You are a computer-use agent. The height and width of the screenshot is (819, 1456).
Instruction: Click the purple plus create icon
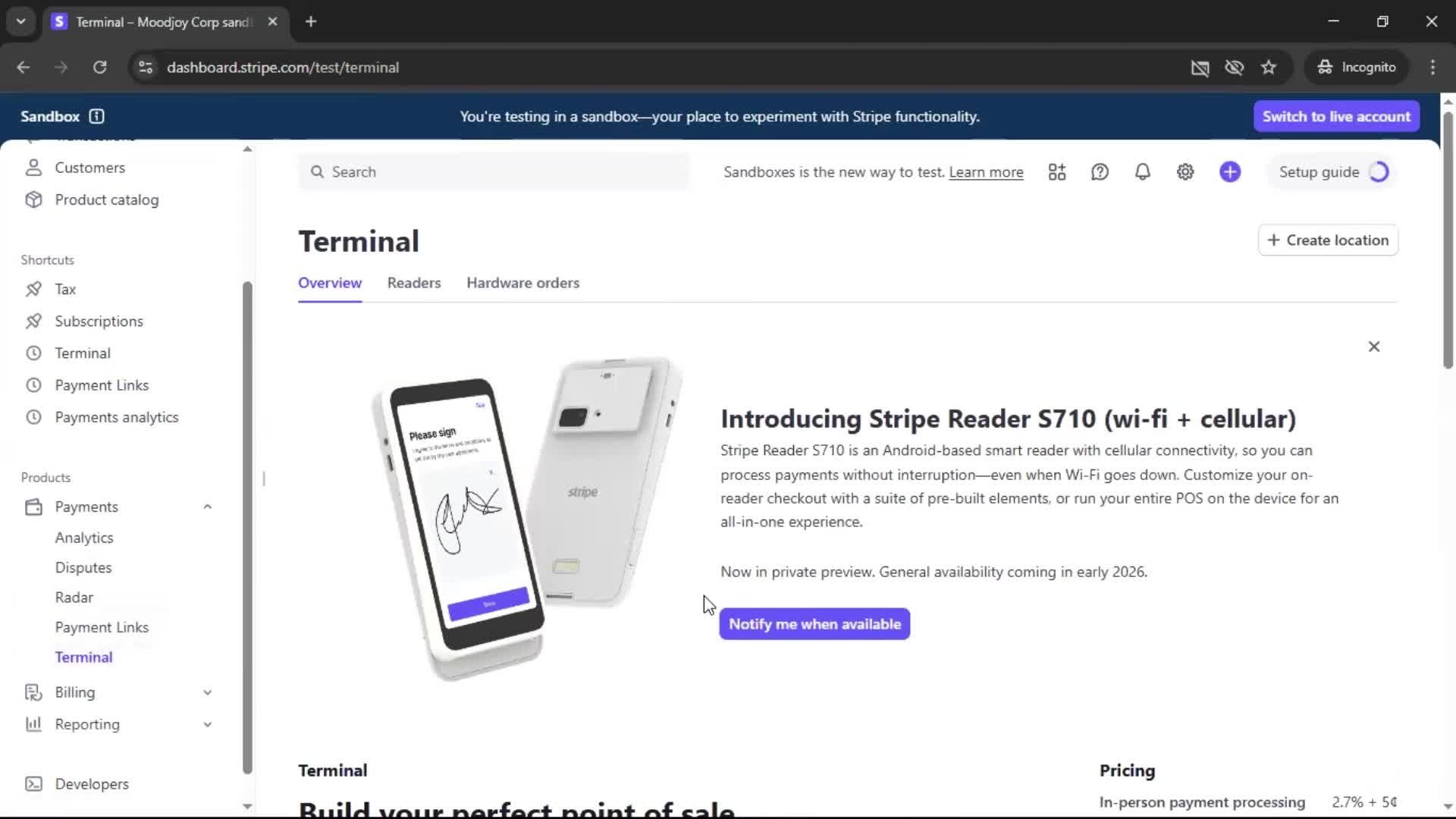[x=1230, y=172]
